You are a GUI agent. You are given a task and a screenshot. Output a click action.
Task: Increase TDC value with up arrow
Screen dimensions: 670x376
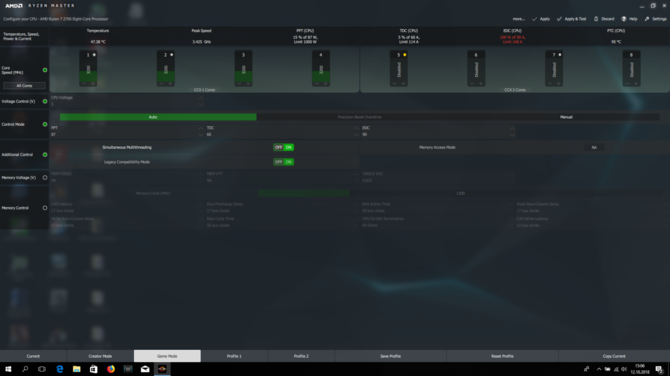tap(356, 128)
